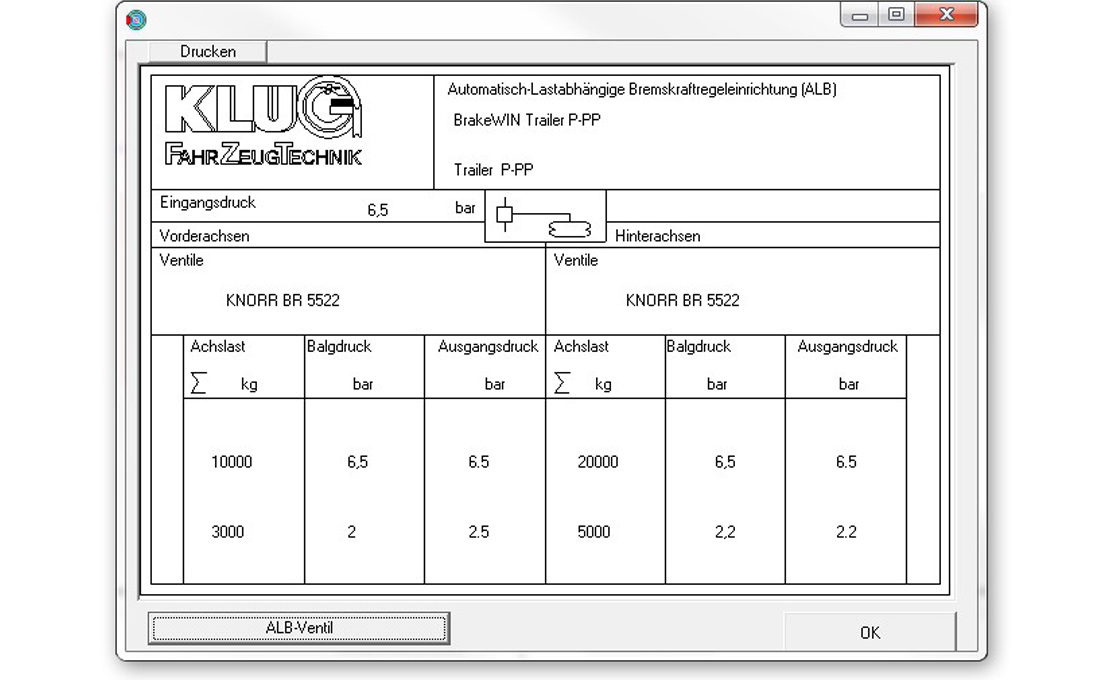This screenshot has height=680, width=1096.
Task: Click Ausgangsdruck value 2.2
Action: 846,532
